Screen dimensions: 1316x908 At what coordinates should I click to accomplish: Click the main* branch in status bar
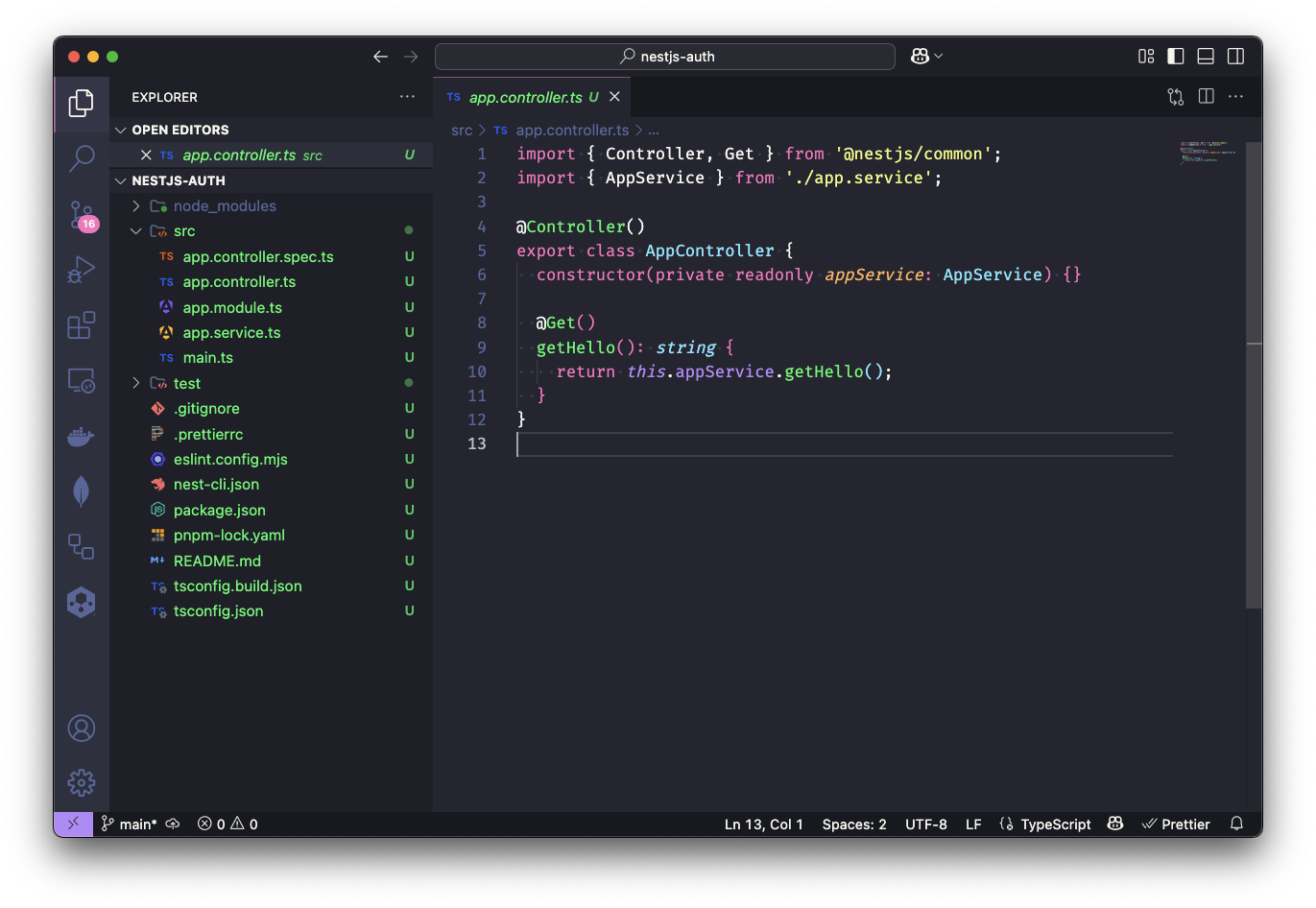point(129,824)
